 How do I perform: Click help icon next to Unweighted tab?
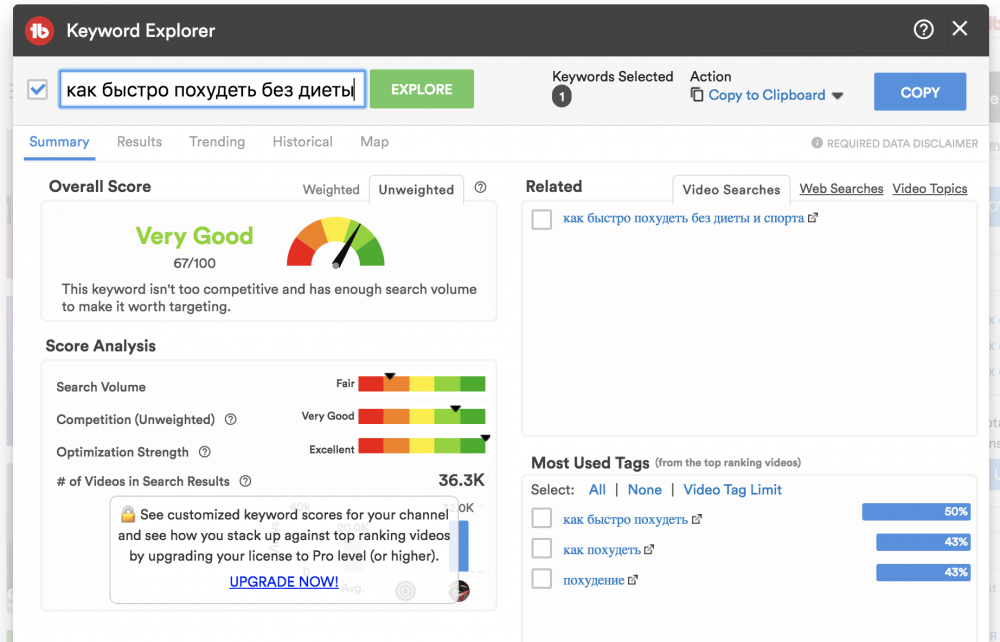(480, 187)
